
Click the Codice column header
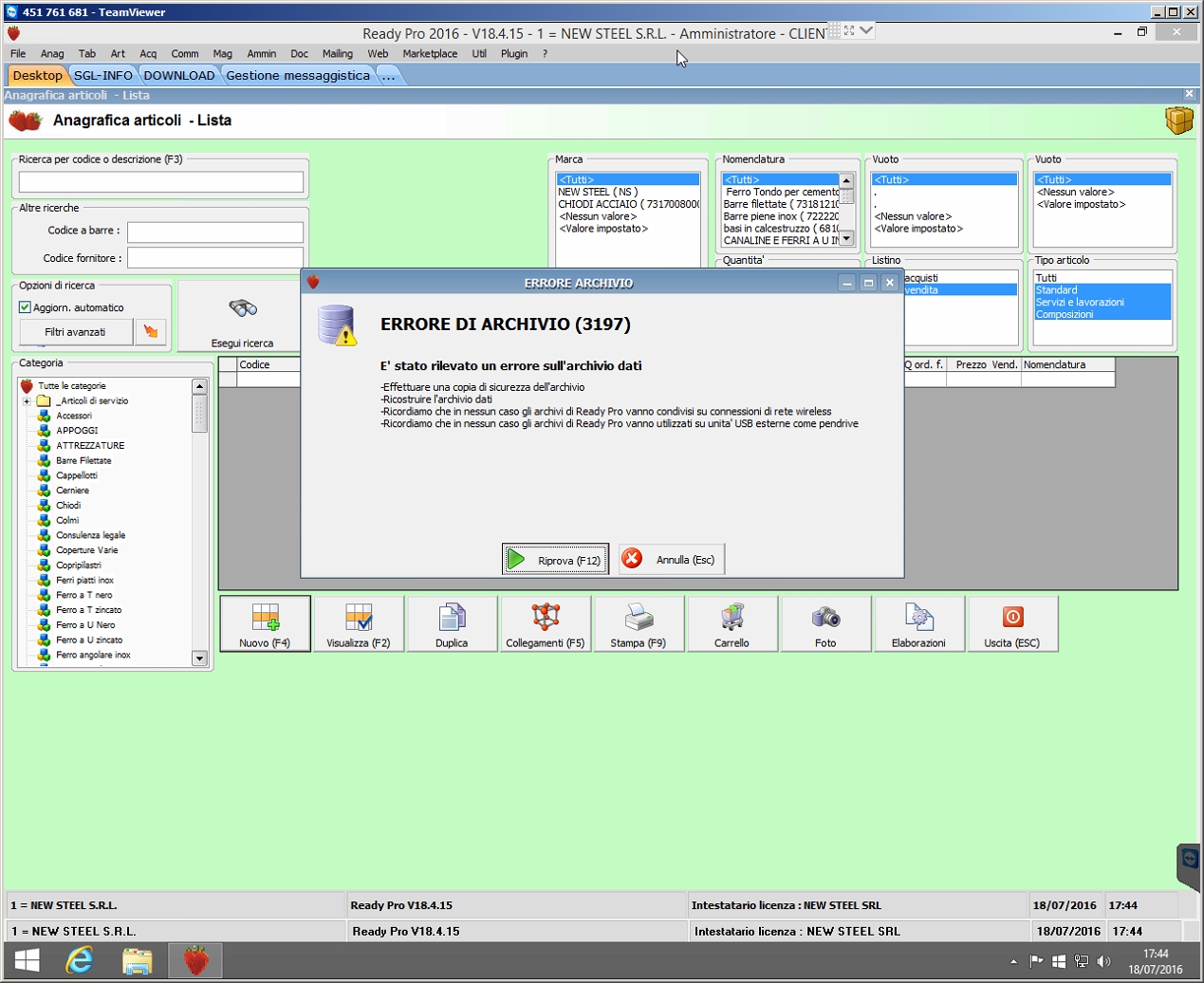pos(269,364)
